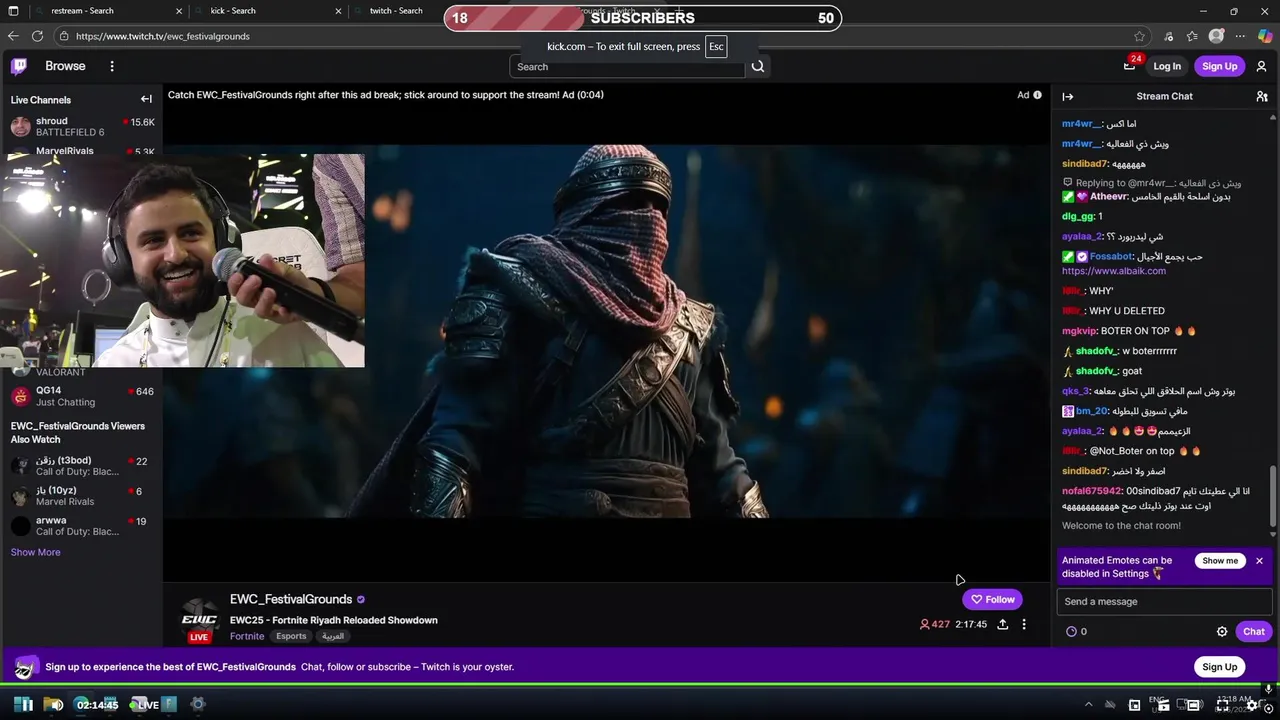Click Sign Up in purple banner

[1219, 667]
